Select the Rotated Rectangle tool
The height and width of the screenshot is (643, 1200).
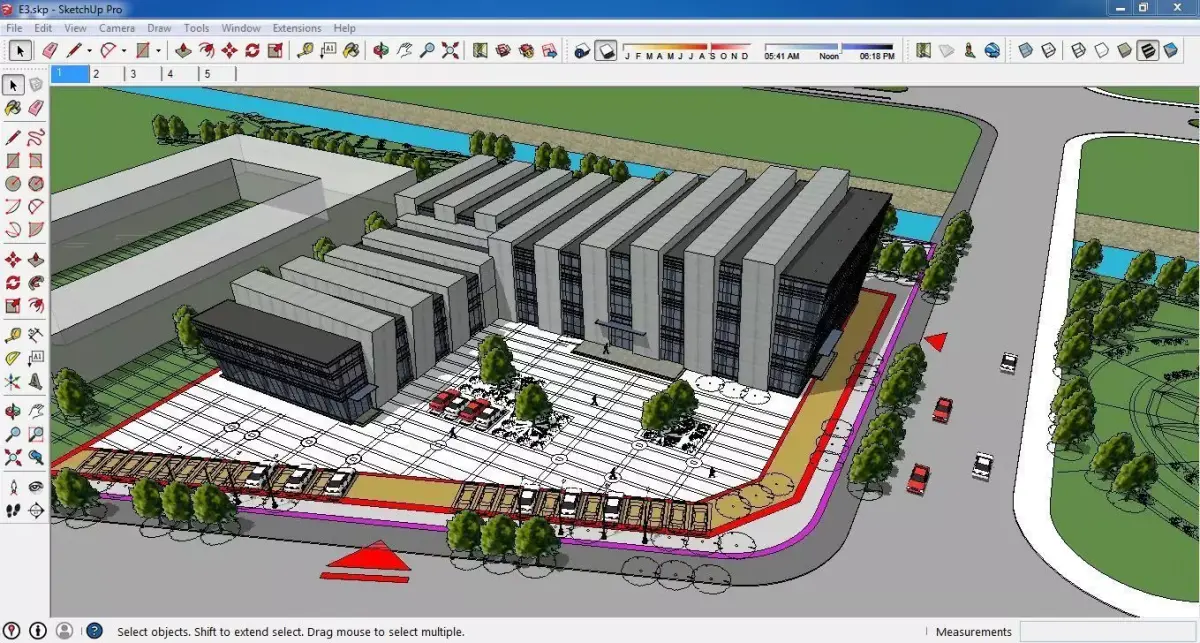click(36, 160)
